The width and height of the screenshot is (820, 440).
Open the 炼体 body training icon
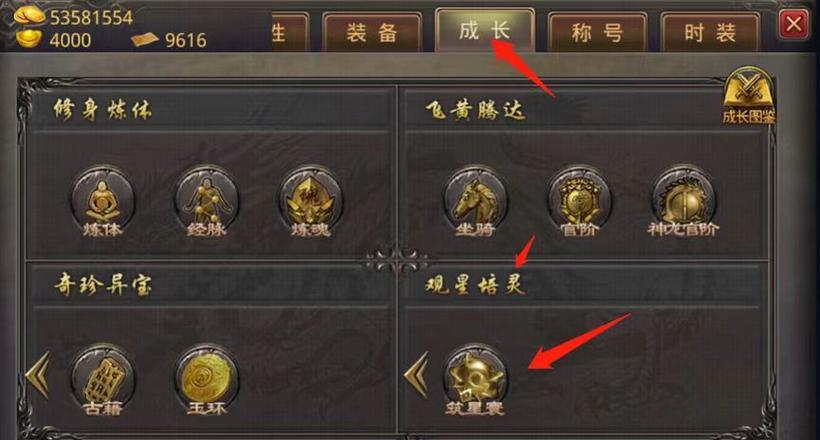(x=102, y=201)
